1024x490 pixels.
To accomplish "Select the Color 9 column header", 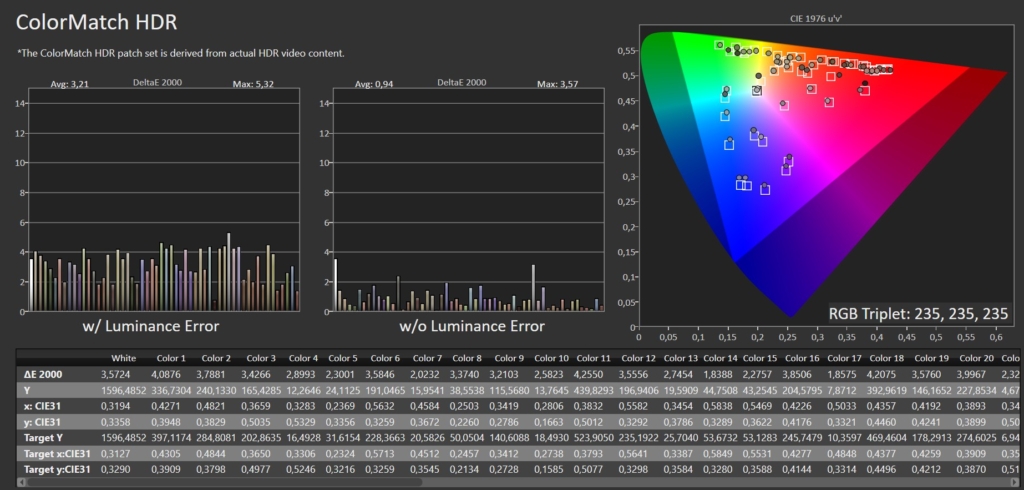I will tap(509, 358).
